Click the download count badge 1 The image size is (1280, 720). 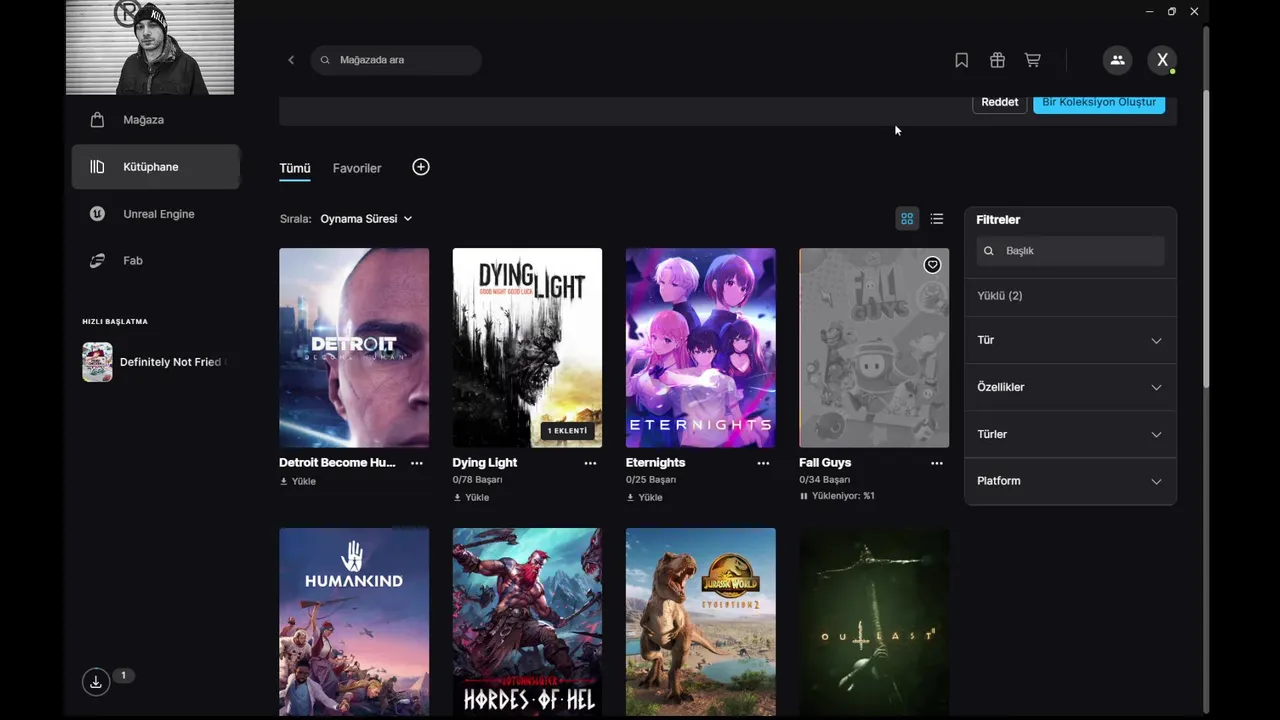(x=123, y=676)
